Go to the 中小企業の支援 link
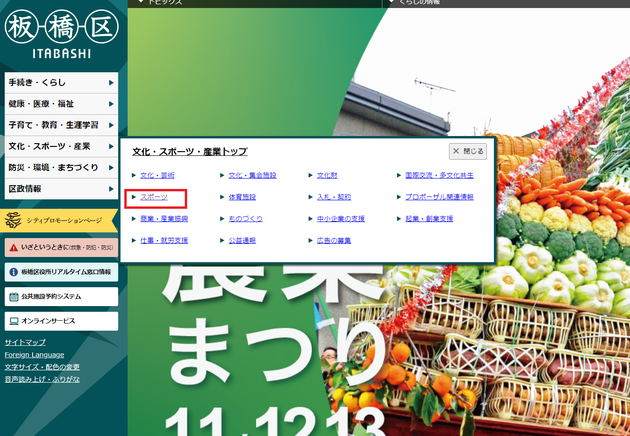Image resolution: width=630 pixels, height=436 pixels. point(341,219)
